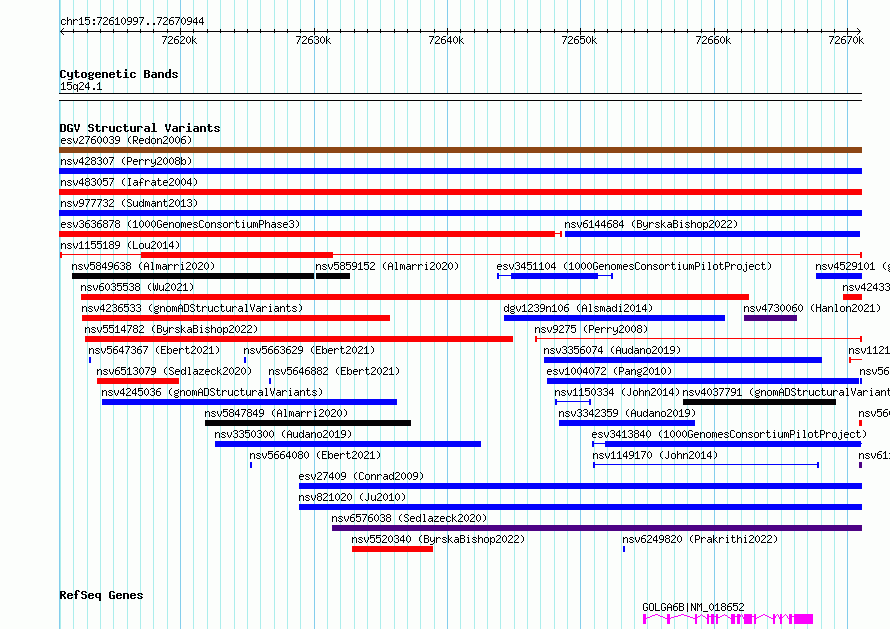Select nsv1150334 (John2014) label
The width and height of the screenshot is (890, 629).
(x=617, y=392)
